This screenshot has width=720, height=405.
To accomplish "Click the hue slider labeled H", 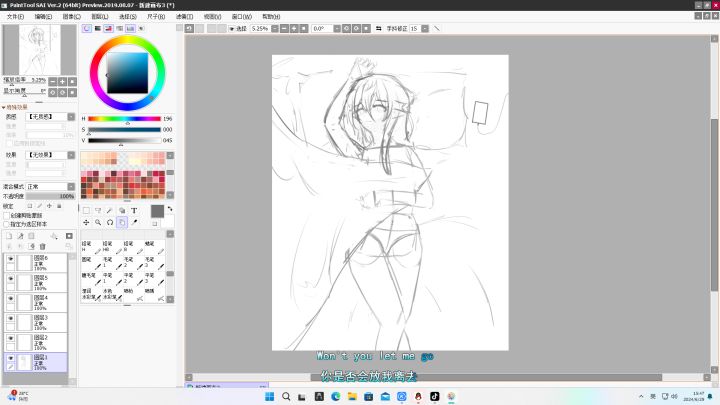I will pyautogui.click(x=124, y=118).
